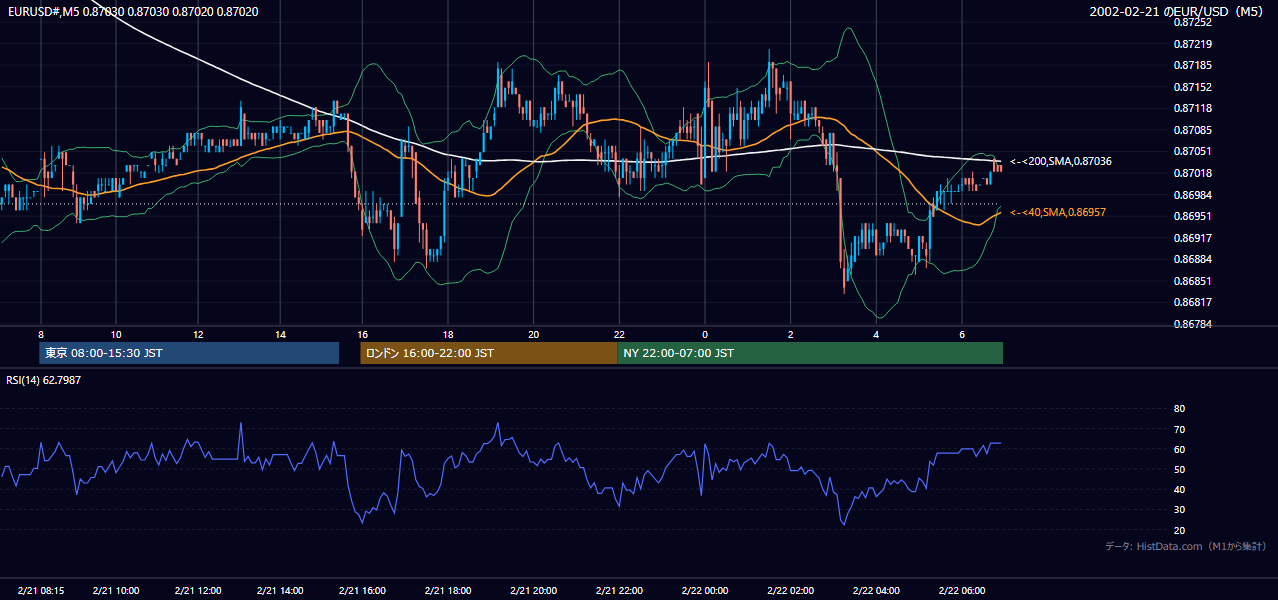Click price axis value 0.86784
The width and height of the screenshot is (1278, 600).
1192,324
